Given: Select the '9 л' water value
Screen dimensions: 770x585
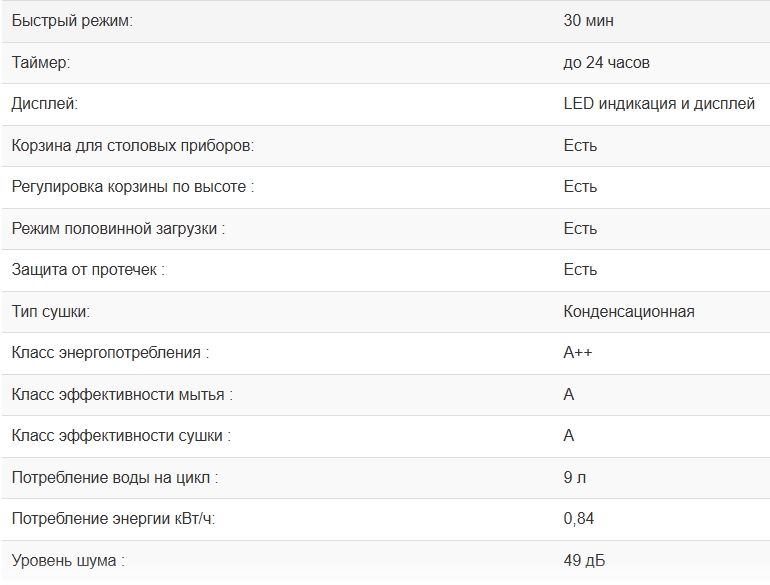Looking at the screenshot, I should 574,478.
